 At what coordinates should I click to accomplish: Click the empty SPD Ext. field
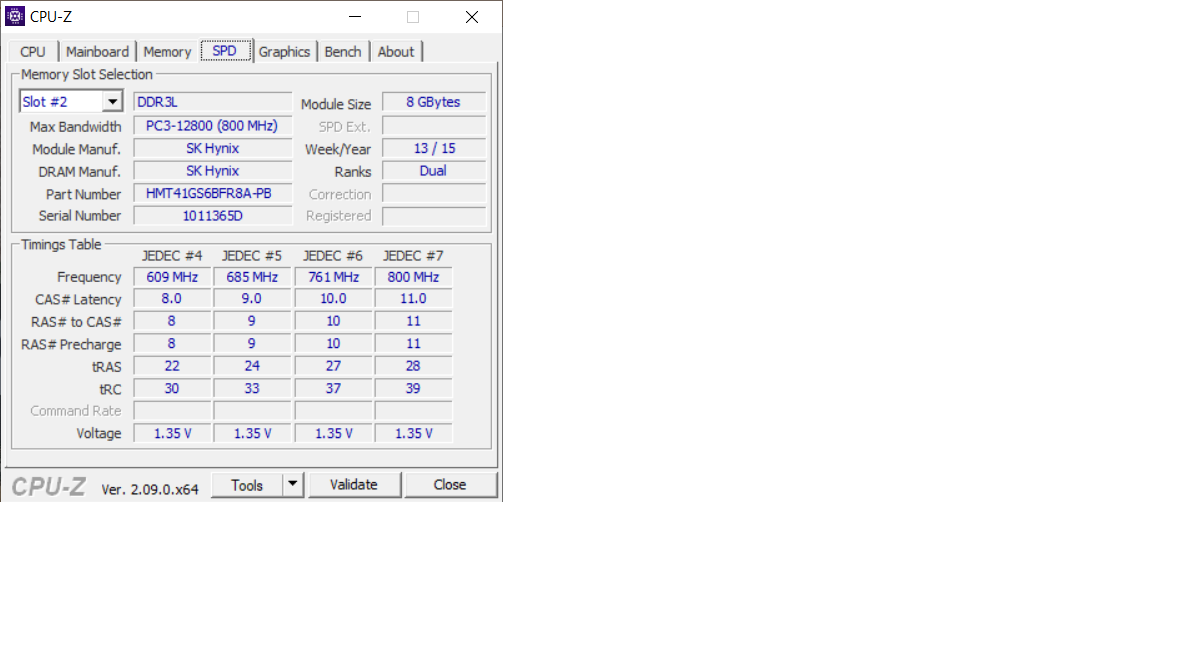click(x=434, y=125)
